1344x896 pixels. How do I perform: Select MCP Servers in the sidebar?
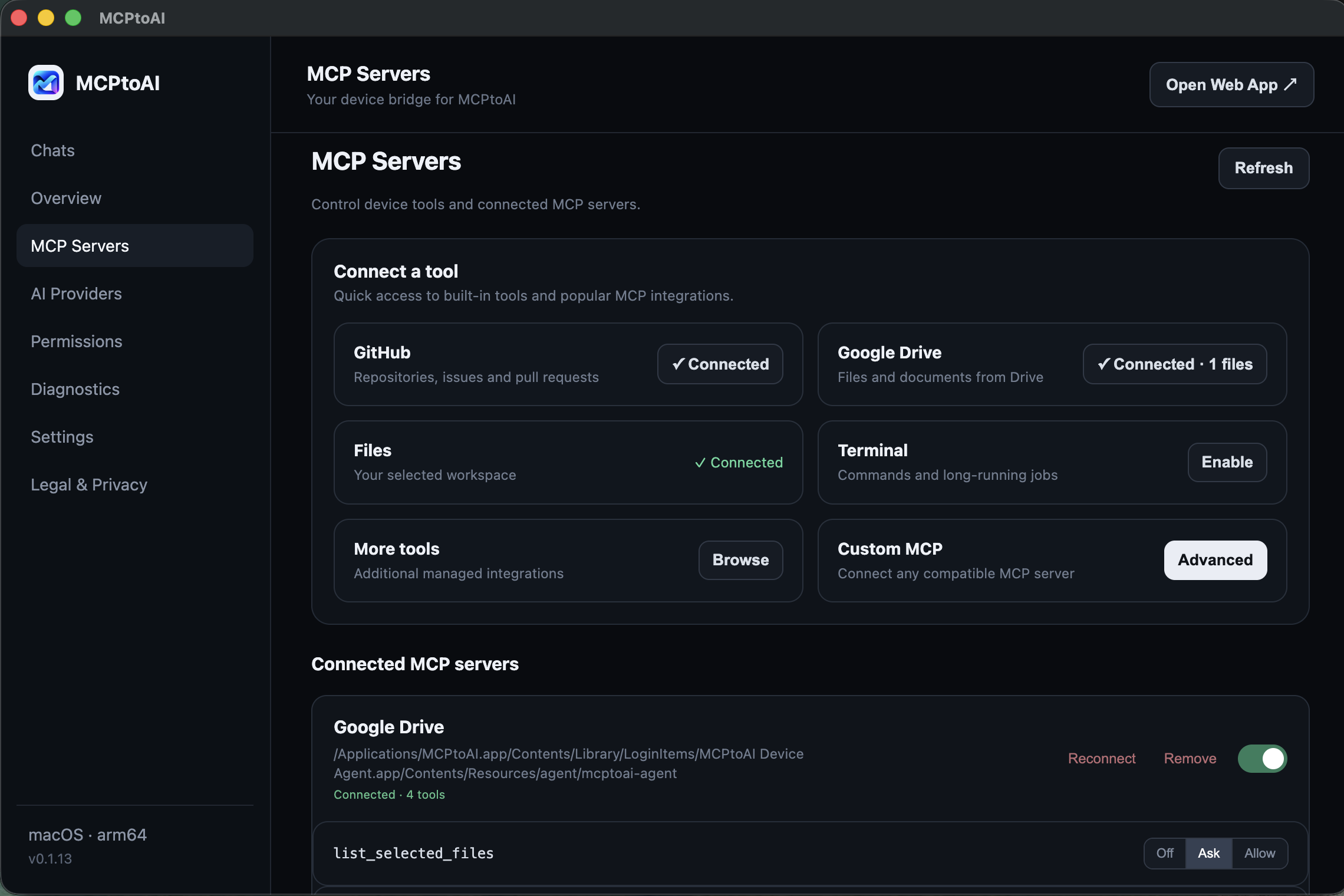click(135, 246)
